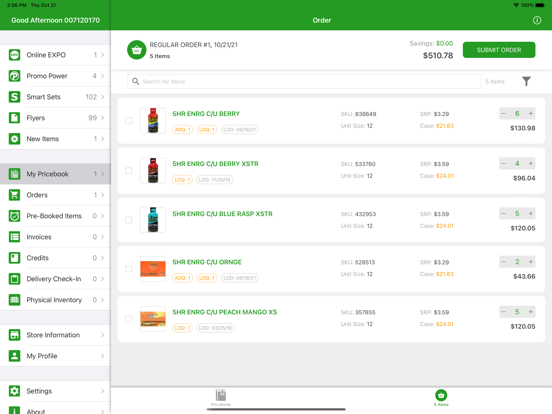Switch to the Pricebook bottom tab
The width and height of the screenshot is (552, 414).
point(221,398)
